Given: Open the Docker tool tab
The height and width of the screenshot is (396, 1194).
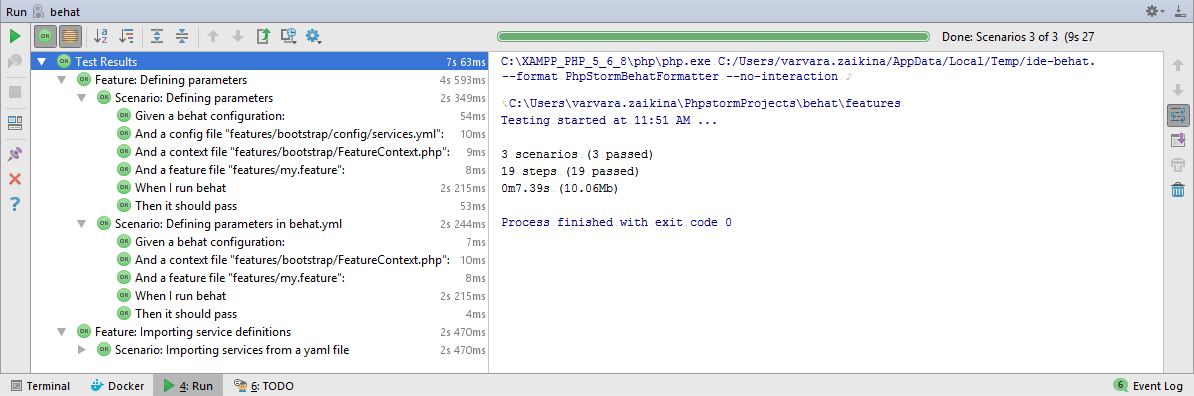Looking at the screenshot, I should pyautogui.click(x=117, y=386).
